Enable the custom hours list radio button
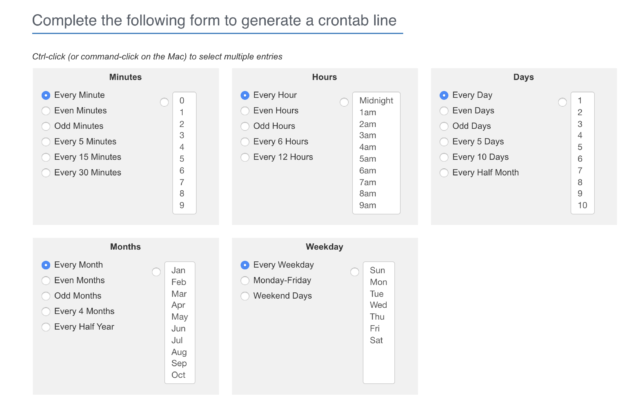Image resolution: width=640 pixels, height=407 pixels. pyautogui.click(x=344, y=102)
